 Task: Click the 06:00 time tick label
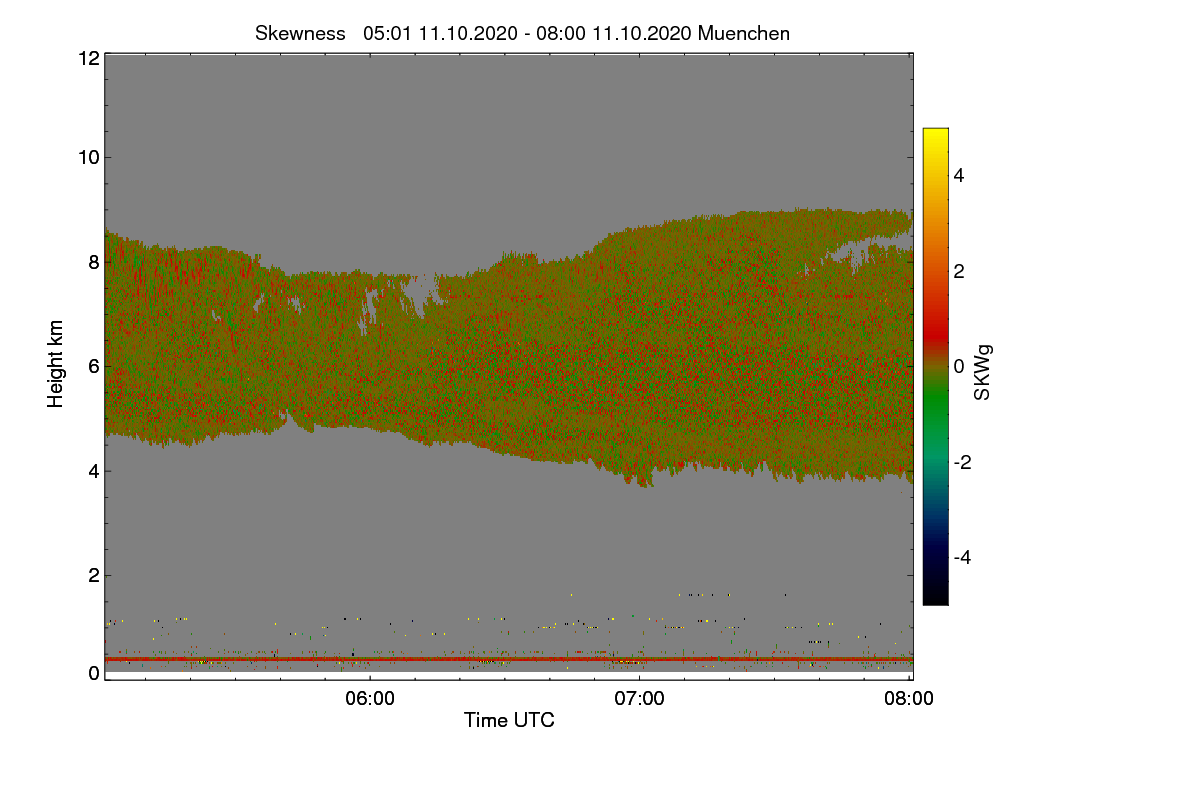pos(370,699)
